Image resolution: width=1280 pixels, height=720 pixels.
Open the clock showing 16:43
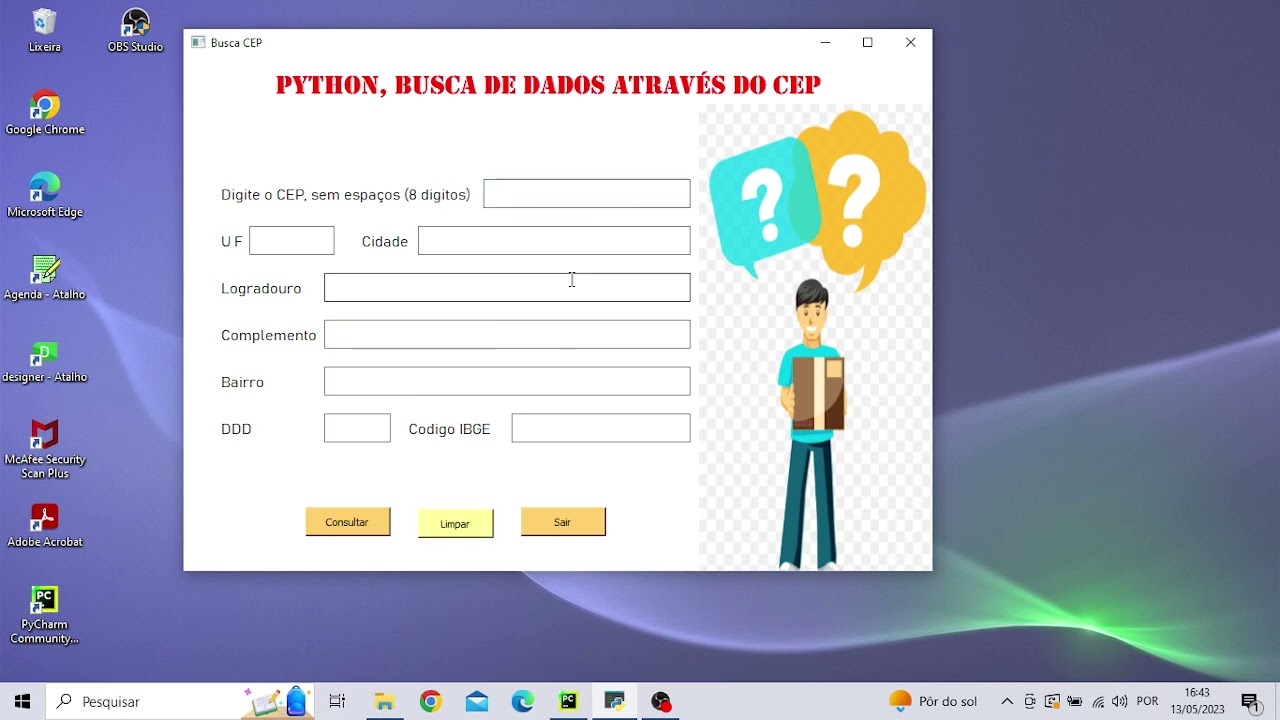pos(1197,701)
